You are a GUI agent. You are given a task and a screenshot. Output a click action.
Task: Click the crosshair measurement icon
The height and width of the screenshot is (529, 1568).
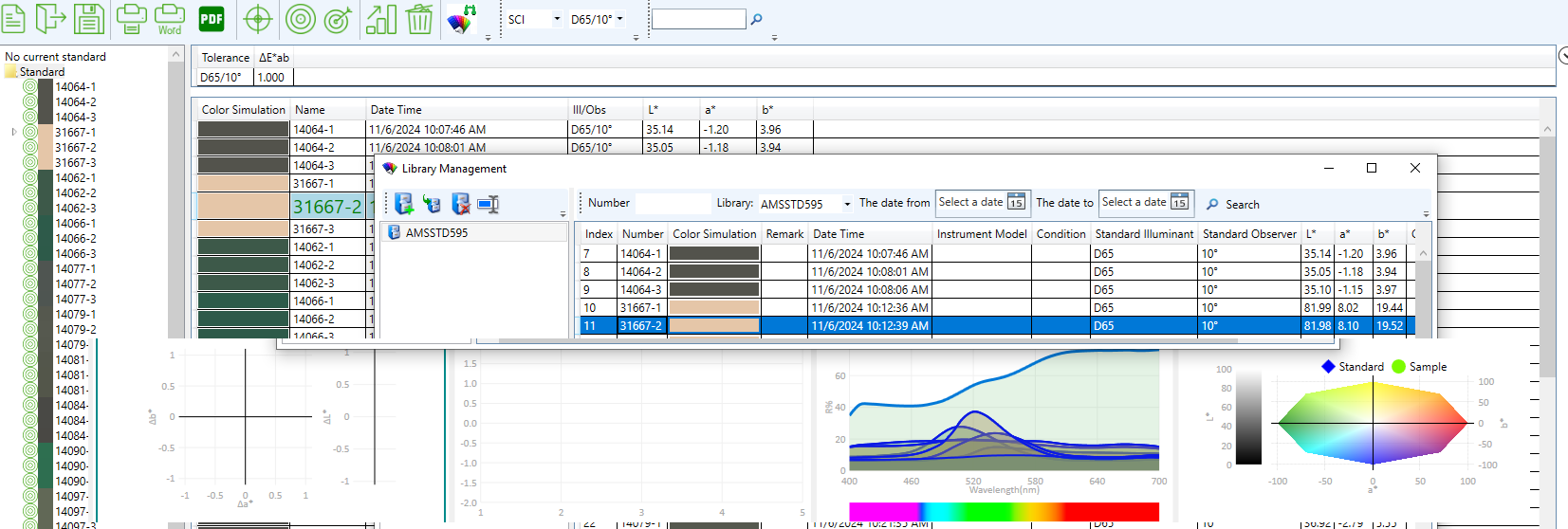[x=258, y=19]
